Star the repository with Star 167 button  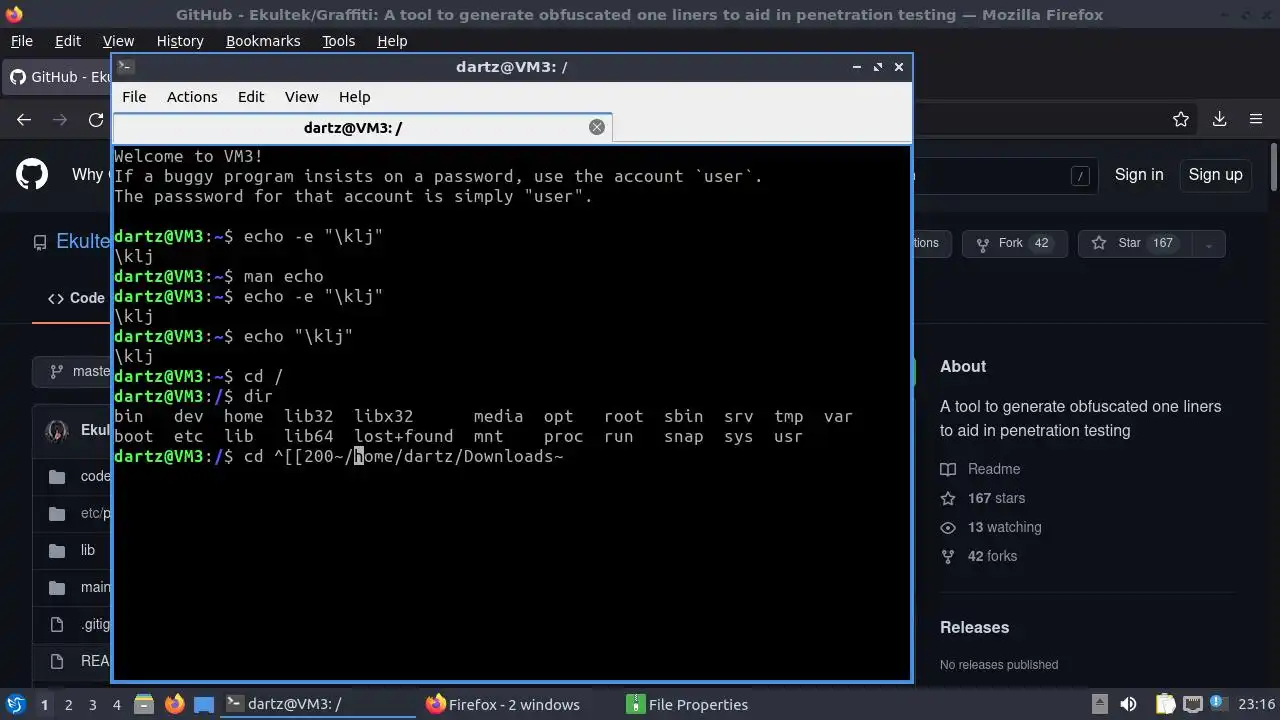pos(1135,243)
